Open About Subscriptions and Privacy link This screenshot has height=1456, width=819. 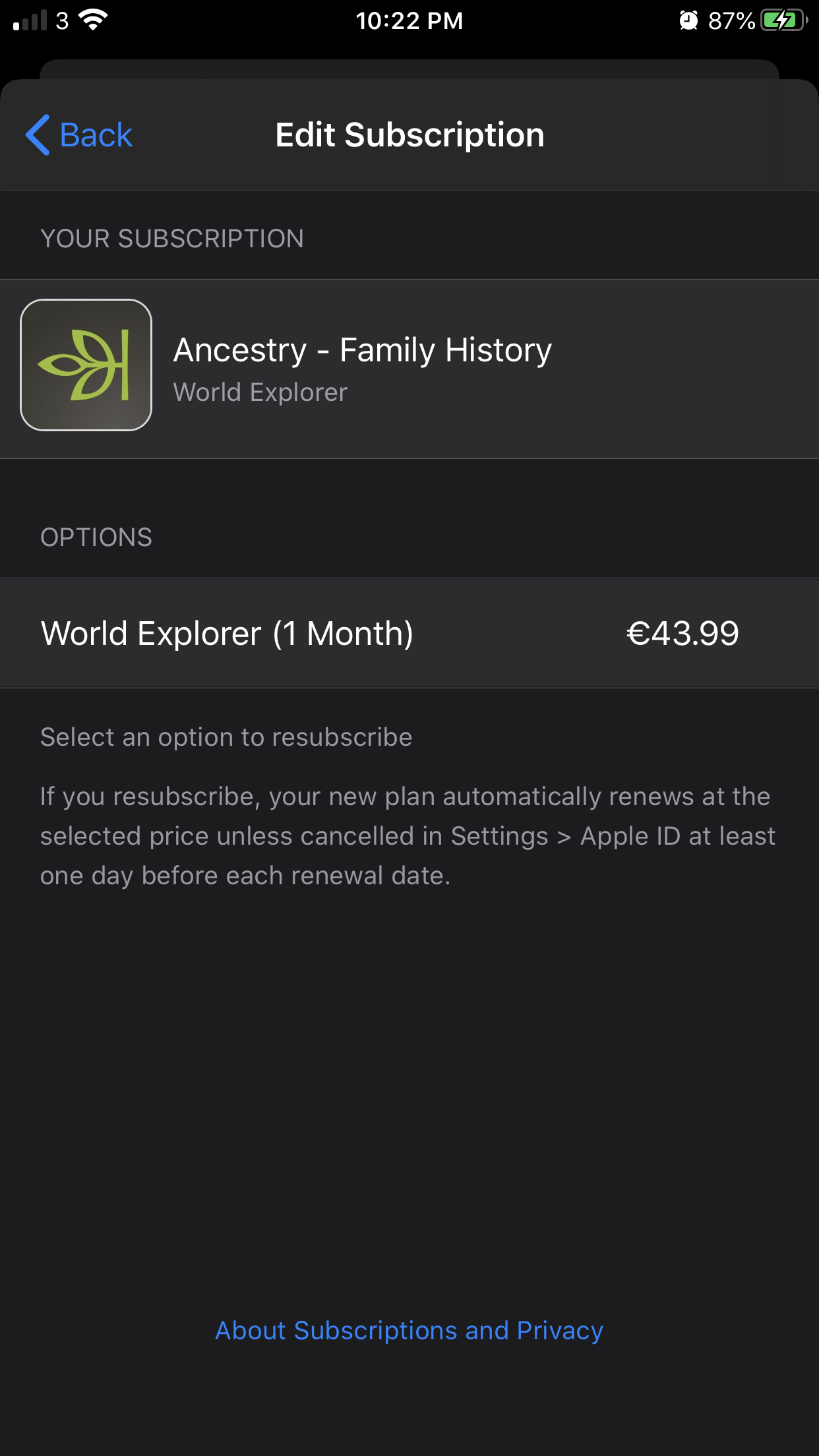coord(409,1331)
